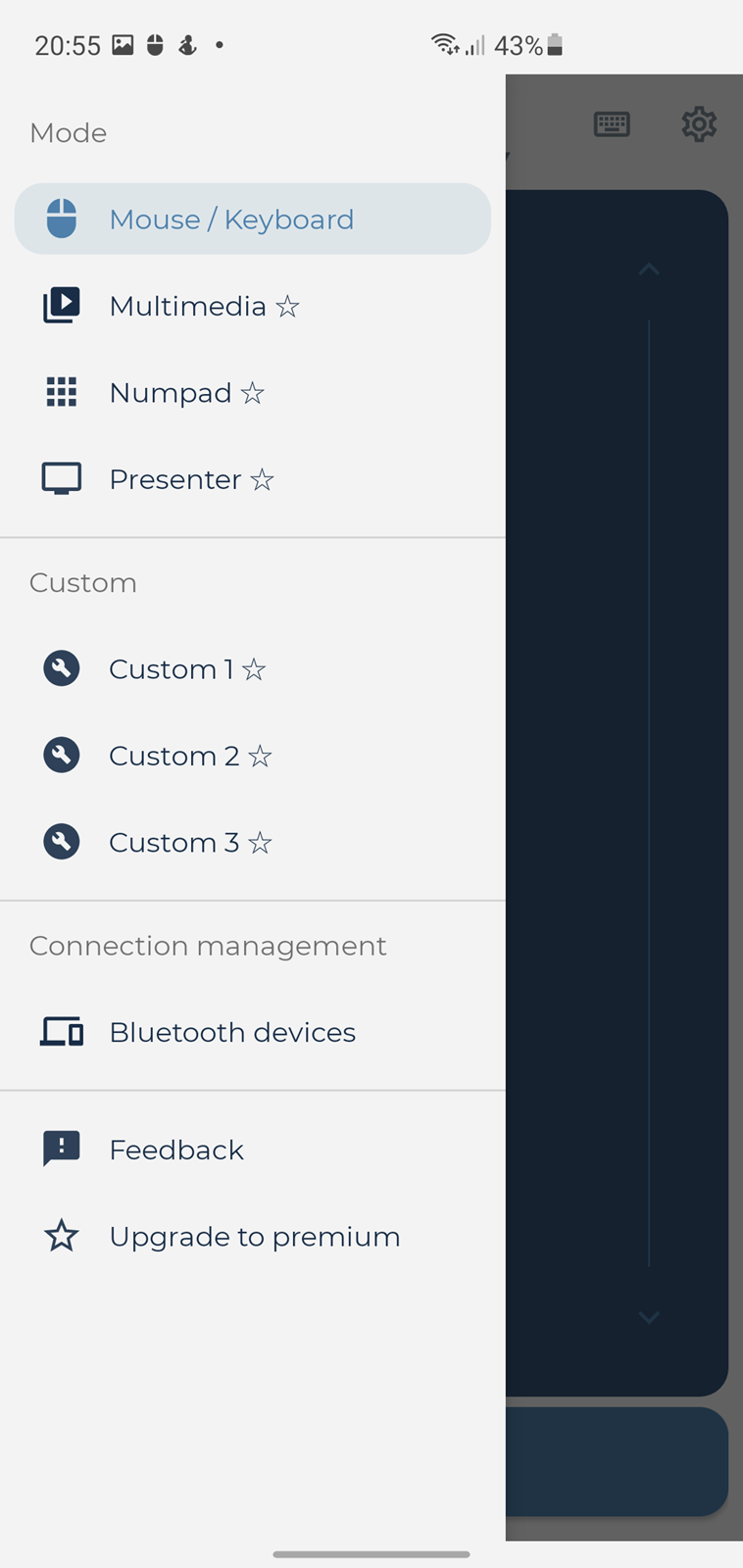This screenshot has height=1568, width=743.
Task: Tap the Presenter screen icon
Action: (62, 479)
